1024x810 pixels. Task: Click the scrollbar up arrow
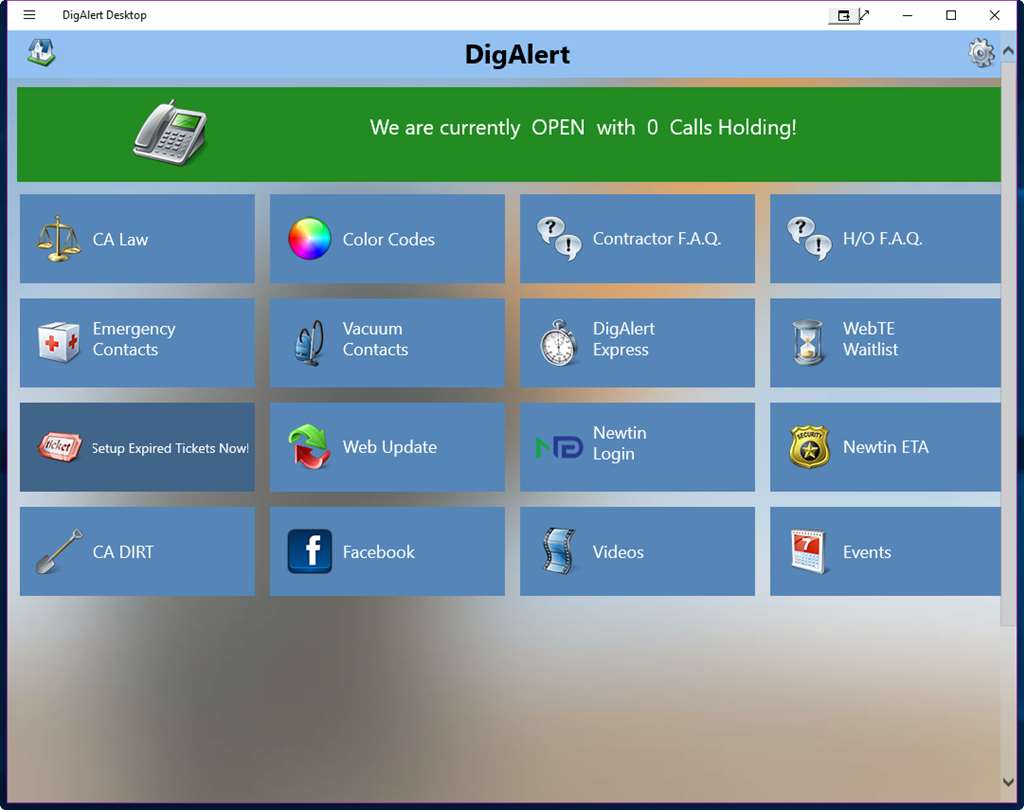pyautogui.click(x=1008, y=50)
